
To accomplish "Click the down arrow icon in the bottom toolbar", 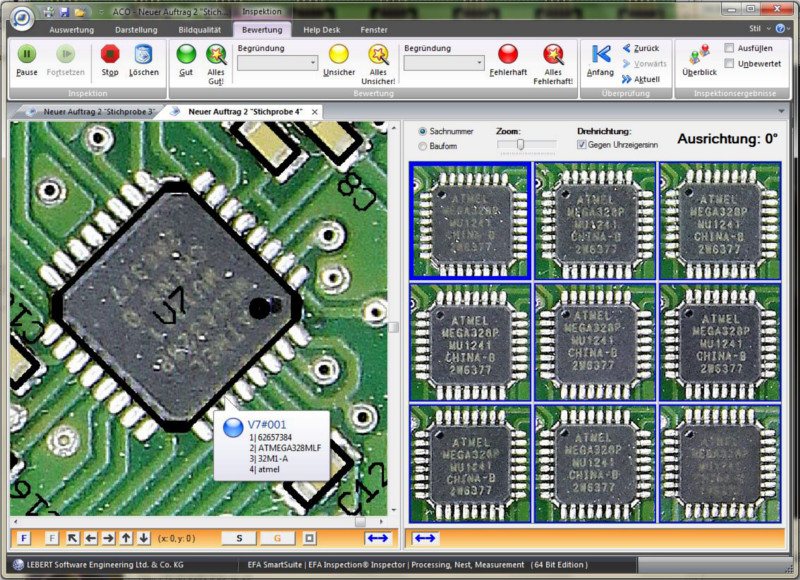I will point(144,538).
